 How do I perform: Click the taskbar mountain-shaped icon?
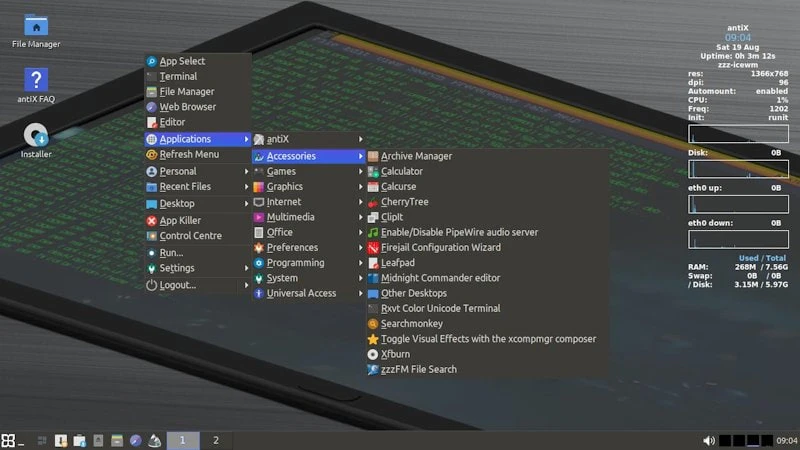click(155, 440)
